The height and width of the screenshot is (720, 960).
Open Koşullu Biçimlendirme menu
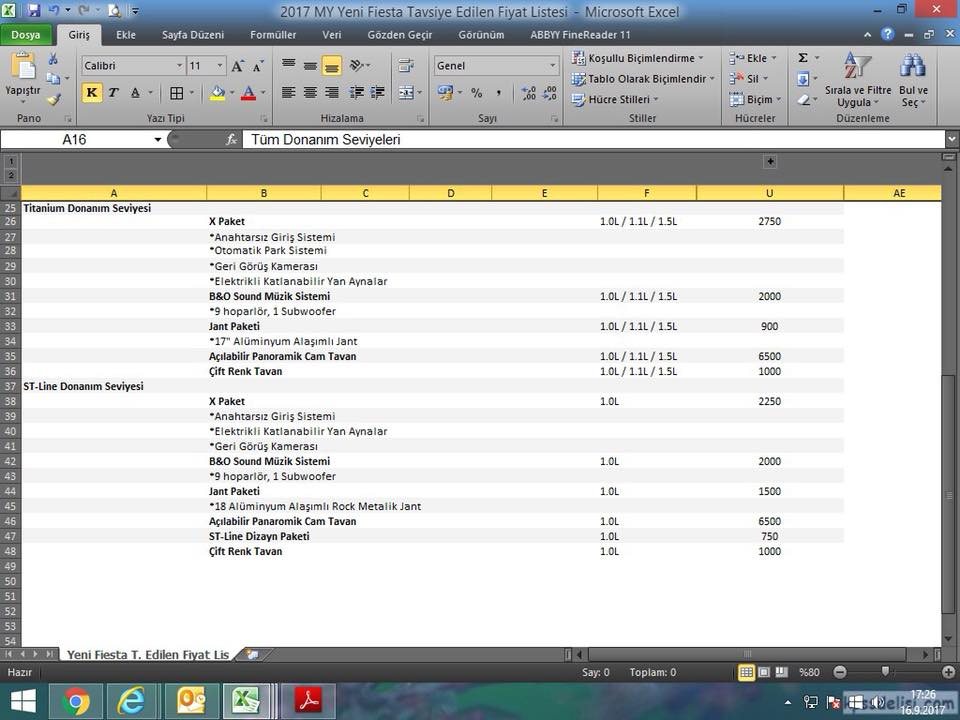click(x=637, y=58)
